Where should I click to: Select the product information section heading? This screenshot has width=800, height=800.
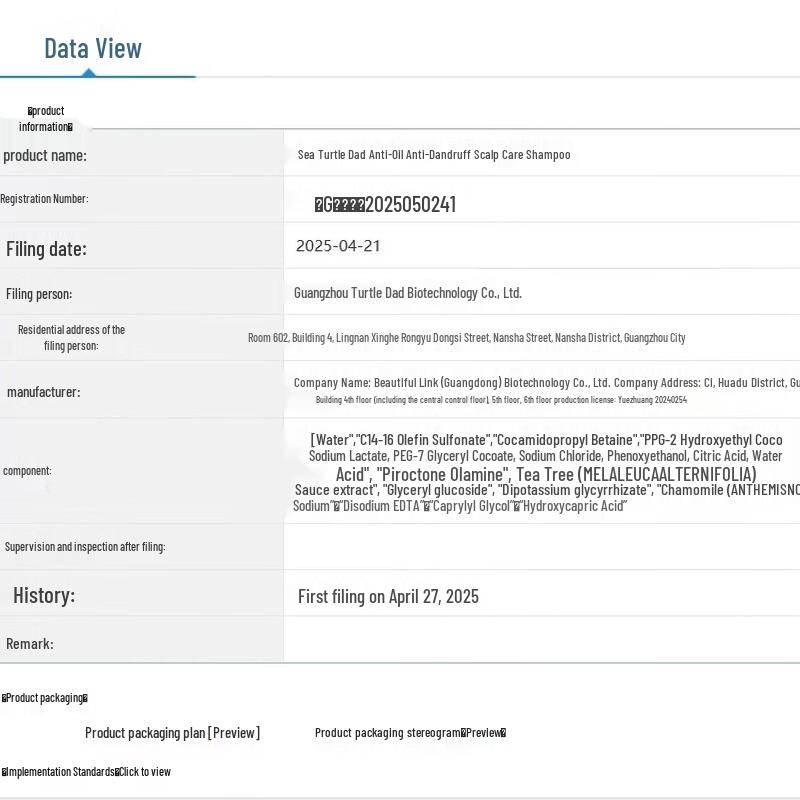[46, 118]
